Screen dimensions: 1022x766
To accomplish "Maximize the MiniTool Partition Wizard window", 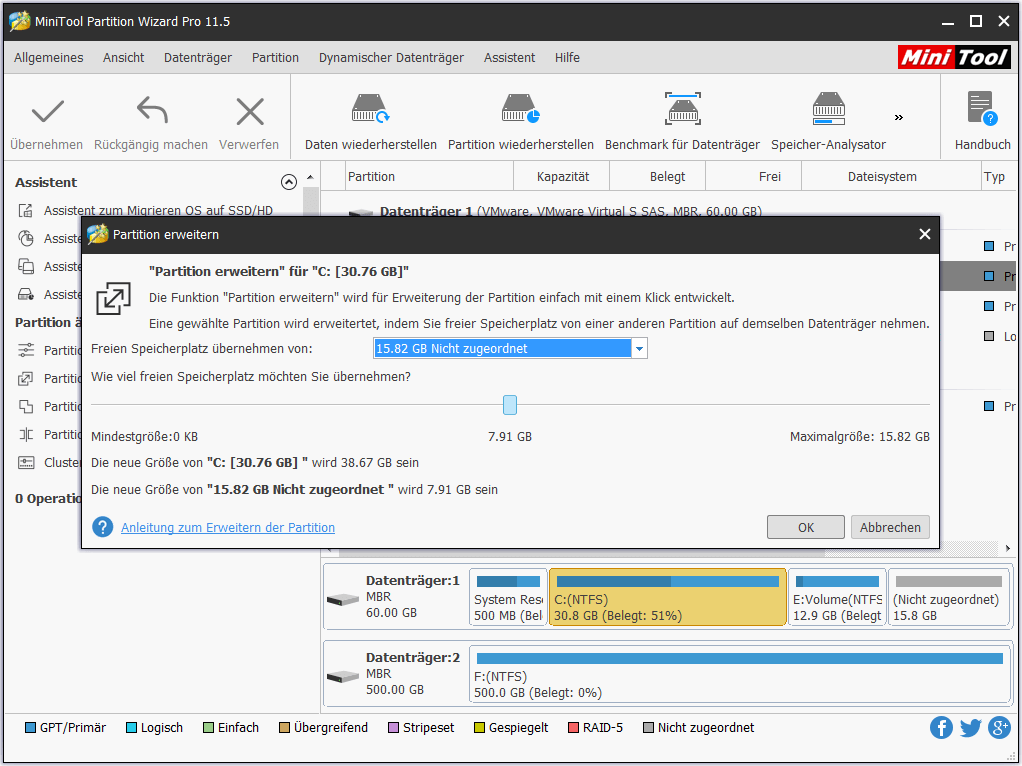I will click(976, 22).
